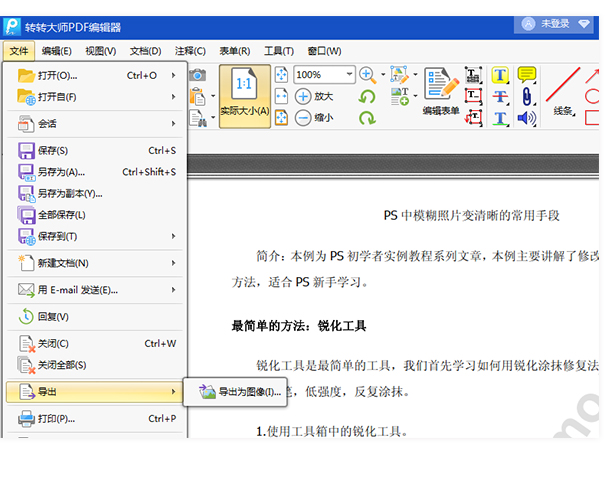Viewport: 605px width, 480px height.
Task: Open the 编辑(E) menu
Action: (57, 51)
